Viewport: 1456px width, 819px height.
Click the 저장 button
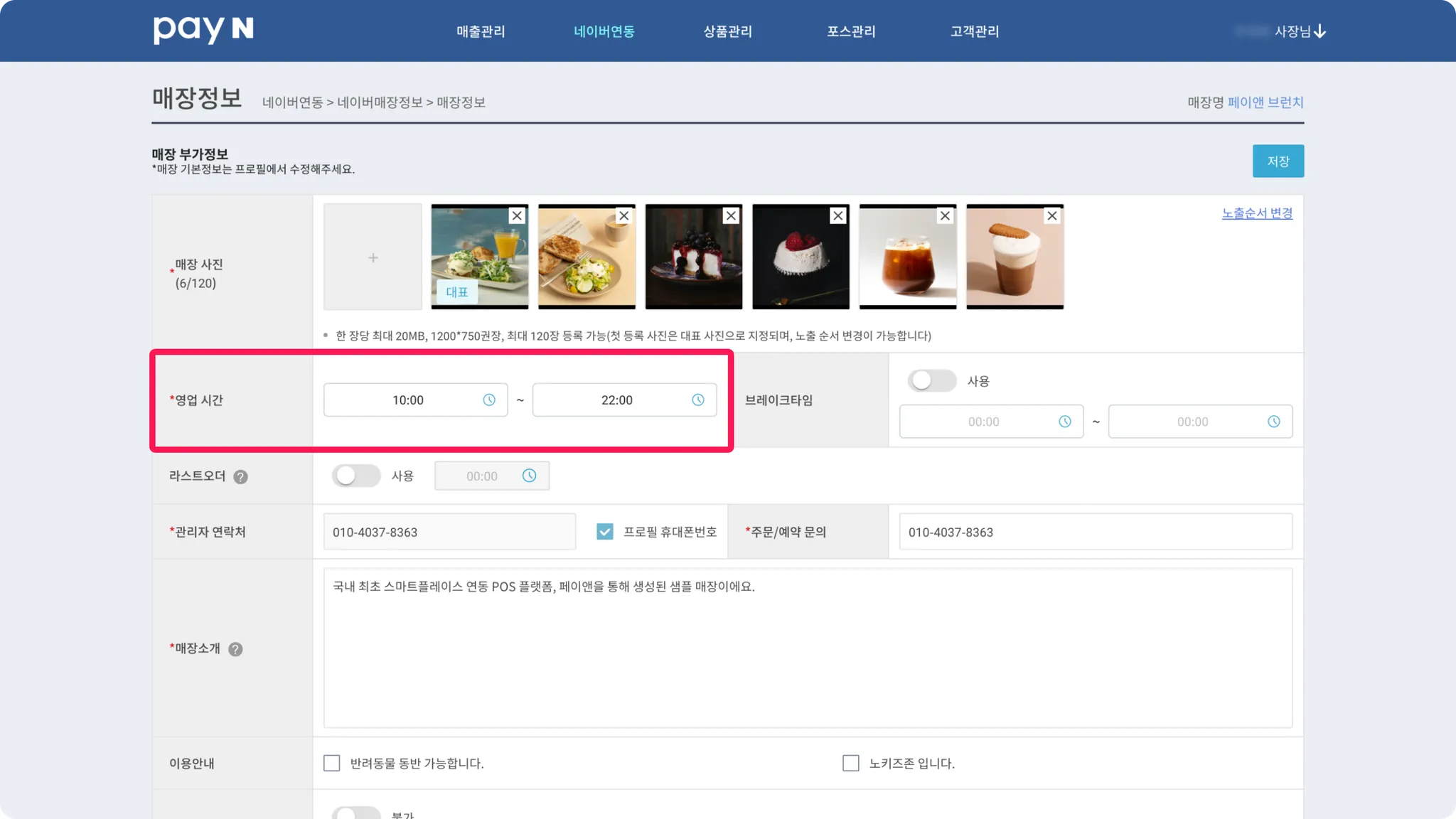1278,161
